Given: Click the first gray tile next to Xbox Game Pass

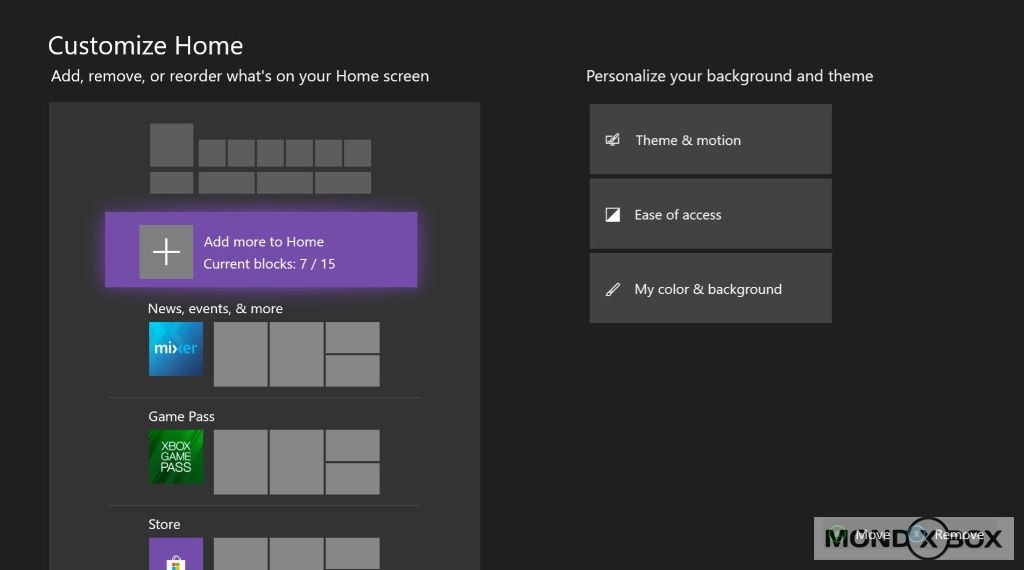Looking at the screenshot, I should [x=240, y=462].
